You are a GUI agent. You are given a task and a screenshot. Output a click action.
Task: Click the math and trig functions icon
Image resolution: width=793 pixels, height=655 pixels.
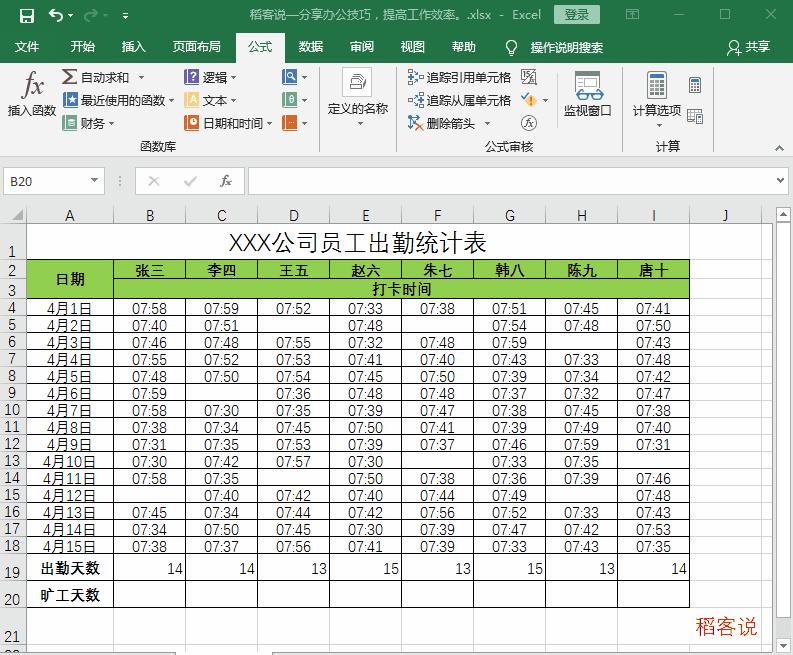pyautogui.click(x=290, y=100)
